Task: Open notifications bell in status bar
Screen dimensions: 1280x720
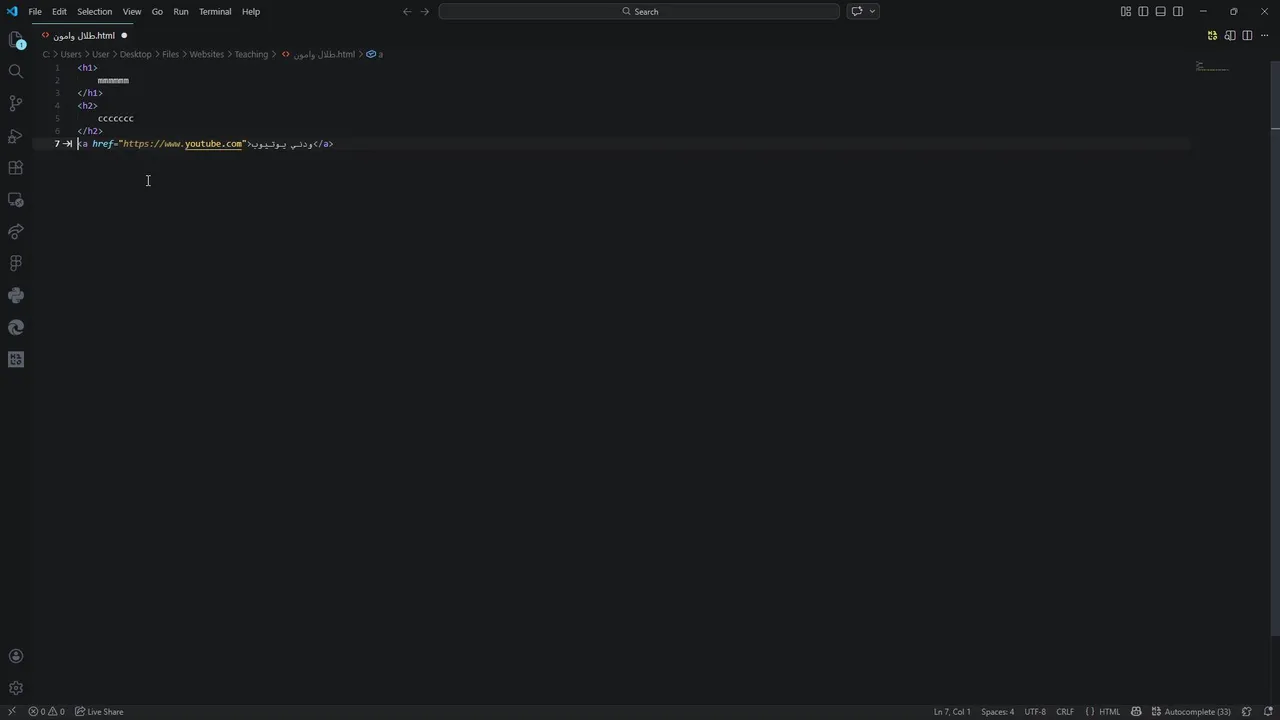Action: 1267,712
